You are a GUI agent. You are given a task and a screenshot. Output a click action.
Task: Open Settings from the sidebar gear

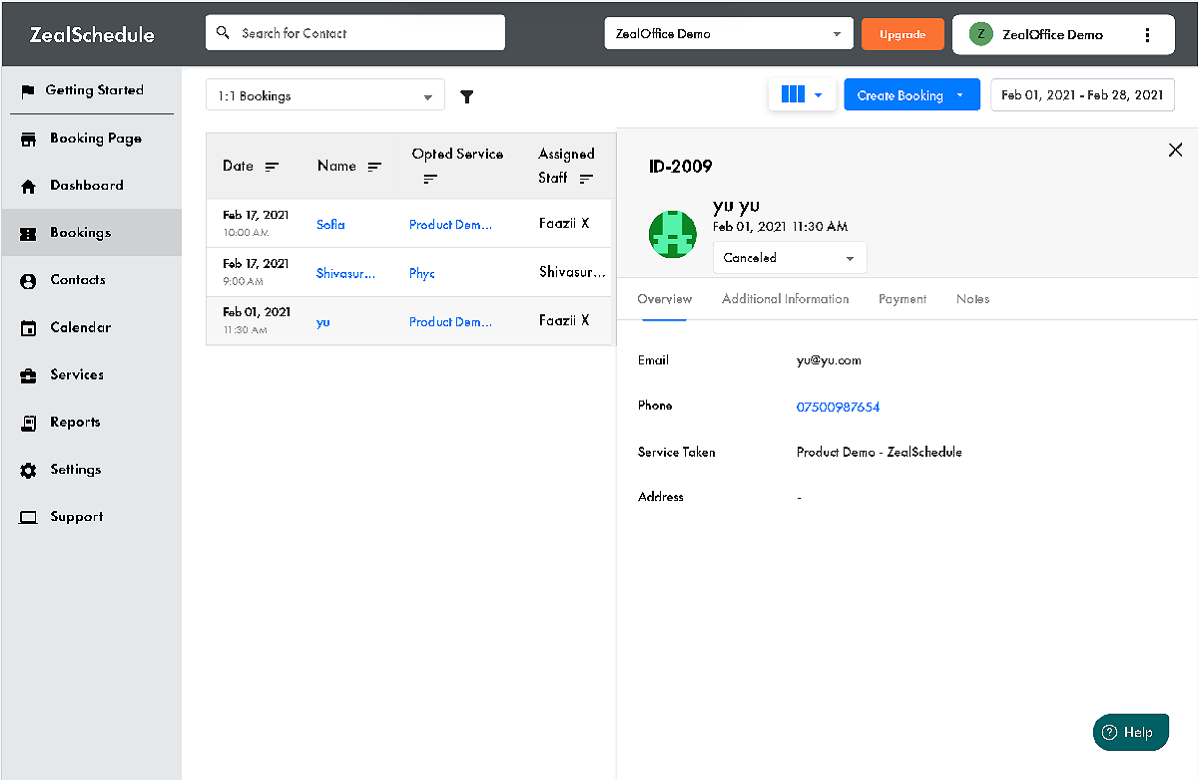(29, 470)
